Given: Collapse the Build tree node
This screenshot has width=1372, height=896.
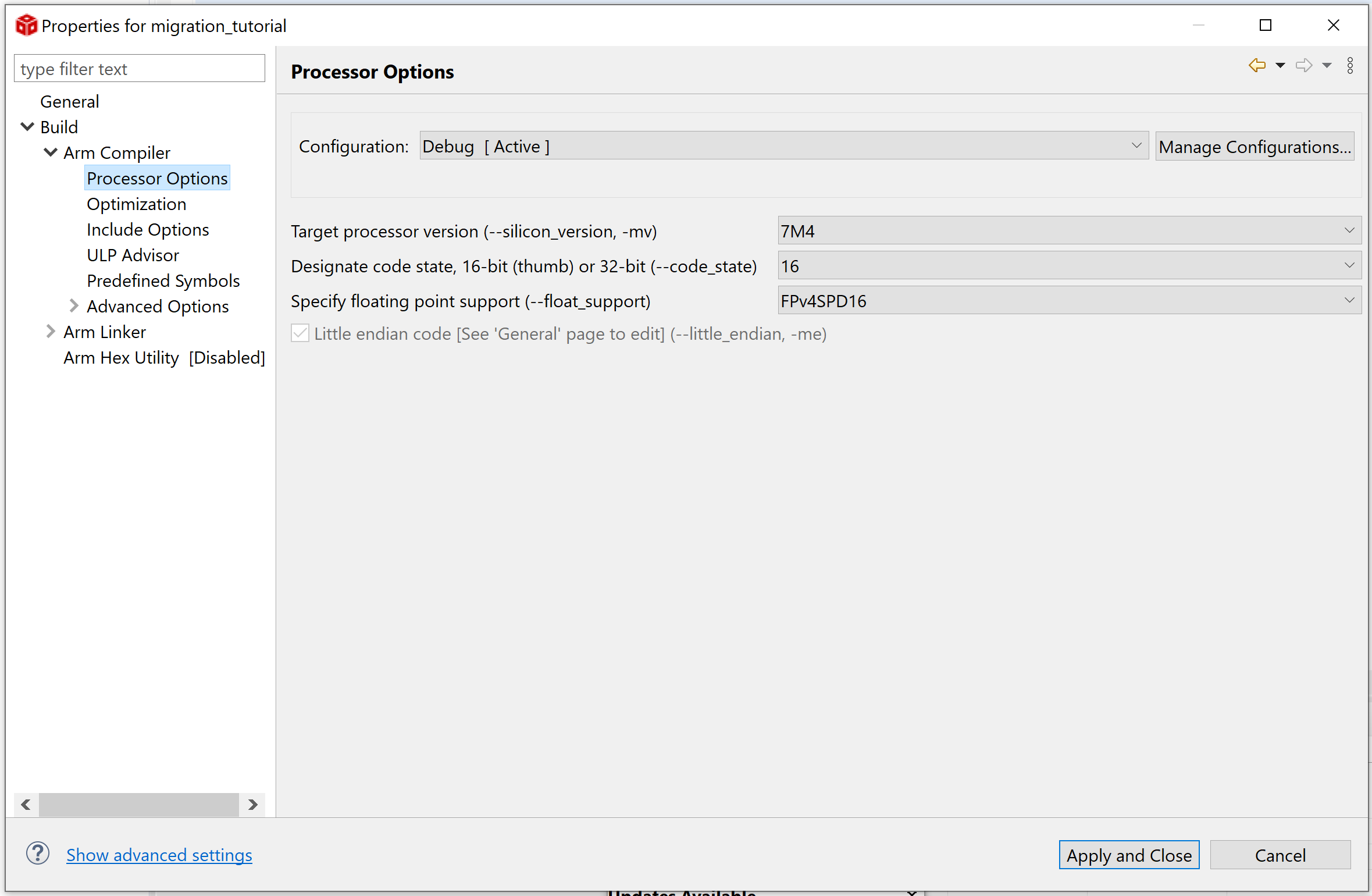Looking at the screenshot, I should 27,126.
